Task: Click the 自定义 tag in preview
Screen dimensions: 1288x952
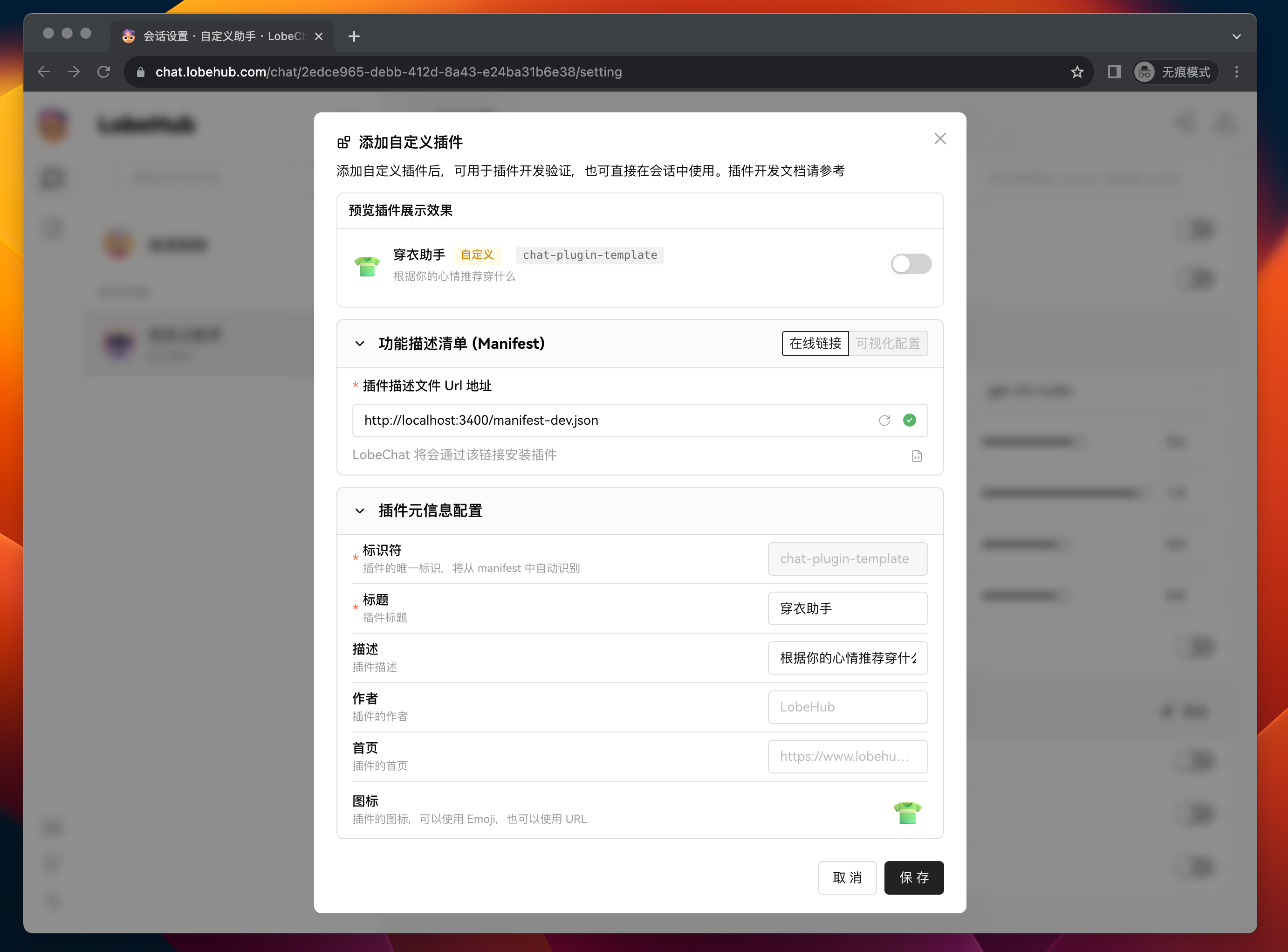Action: (x=476, y=255)
